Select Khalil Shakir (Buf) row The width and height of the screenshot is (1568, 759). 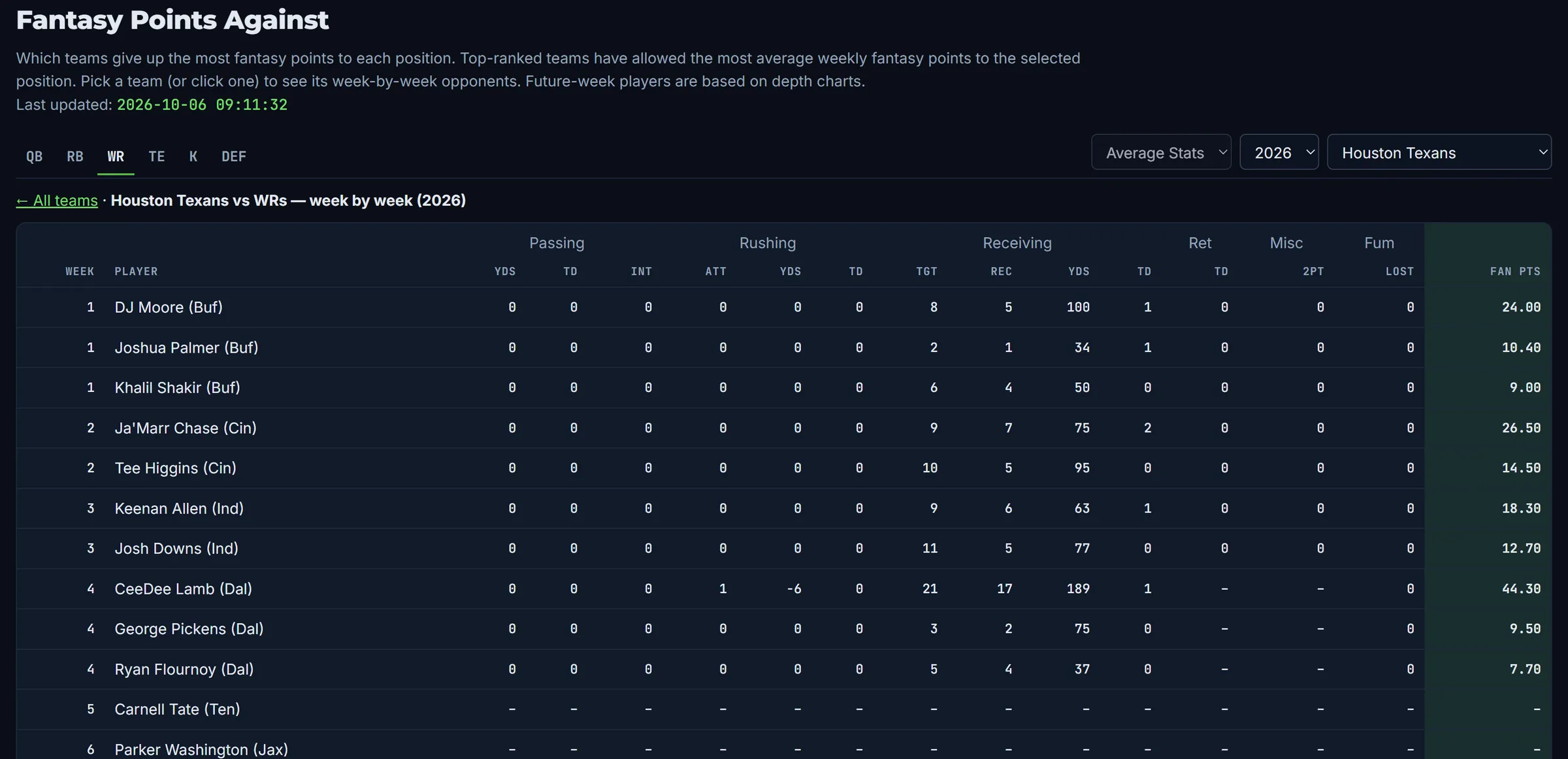tap(783, 387)
